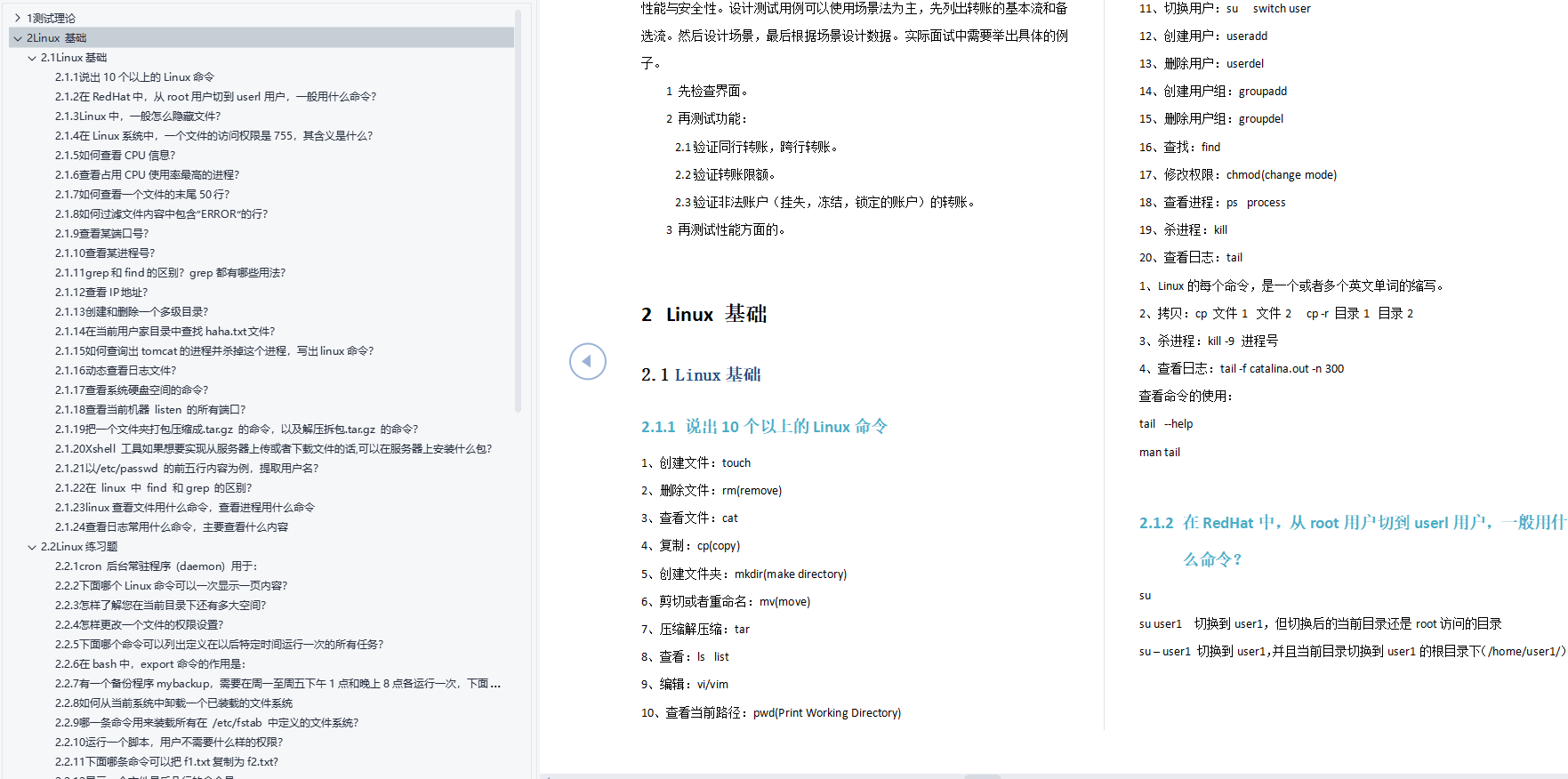Go to 2.1.12查看IP地址
The width and height of the screenshot is (1568, 779).
101,292
